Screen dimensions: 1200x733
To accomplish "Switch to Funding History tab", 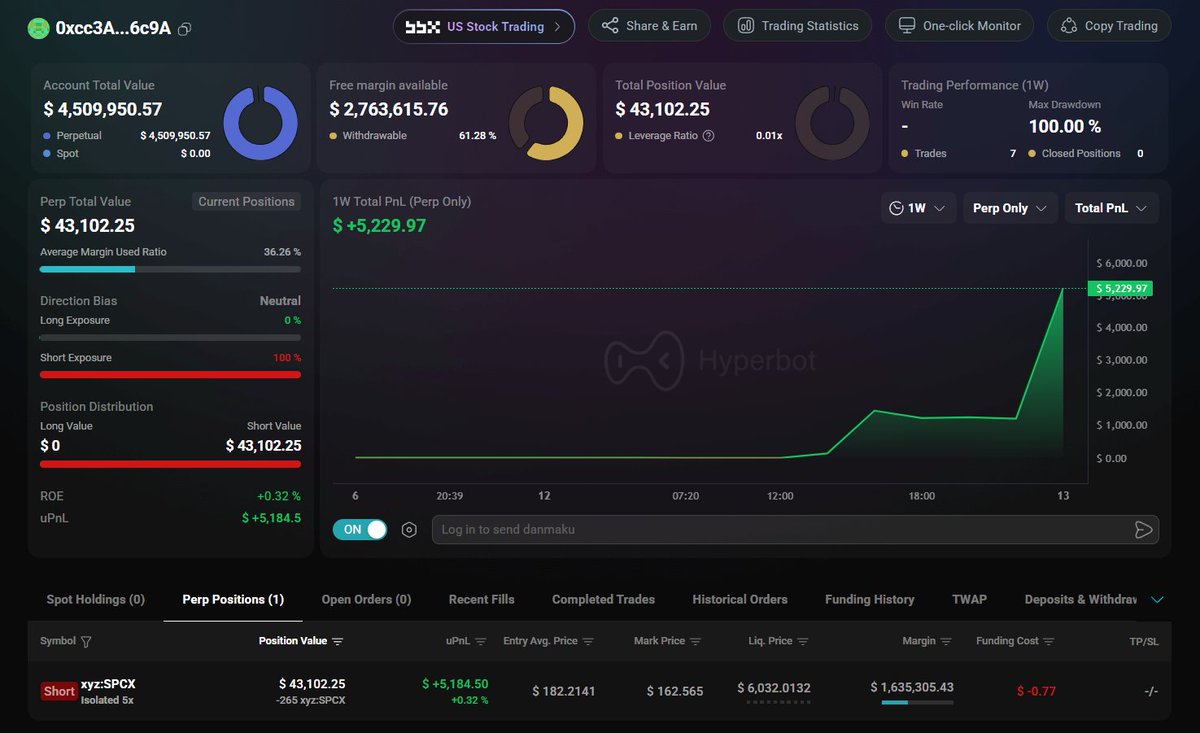I will [x=870, y=600].
